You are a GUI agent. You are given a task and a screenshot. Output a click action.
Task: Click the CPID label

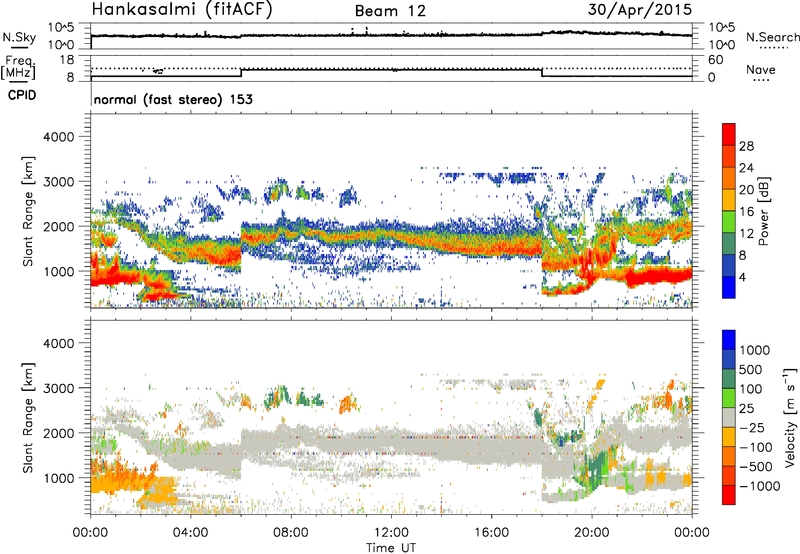(22, 95)
